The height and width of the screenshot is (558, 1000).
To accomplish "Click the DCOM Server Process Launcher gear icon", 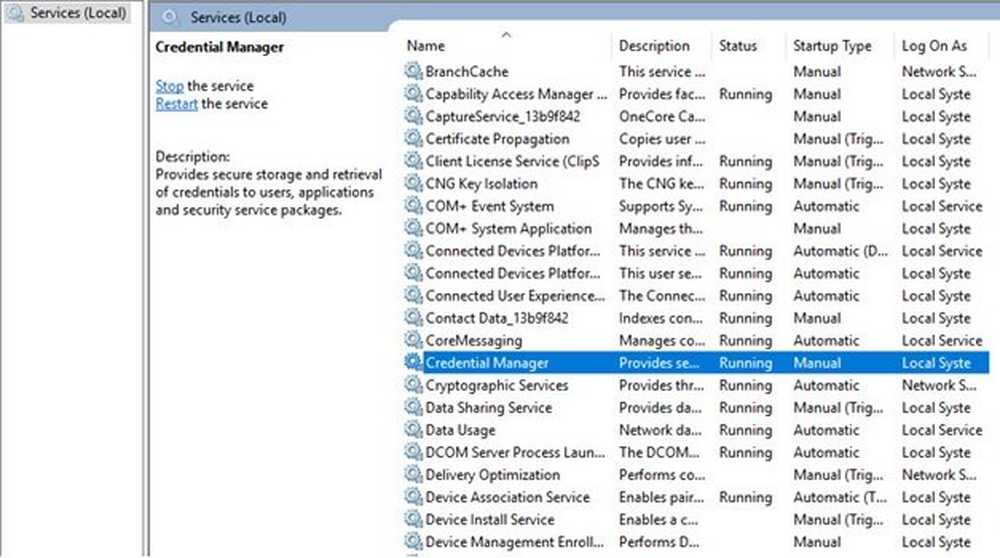I will pyautogui.click(x=413, y=452).
